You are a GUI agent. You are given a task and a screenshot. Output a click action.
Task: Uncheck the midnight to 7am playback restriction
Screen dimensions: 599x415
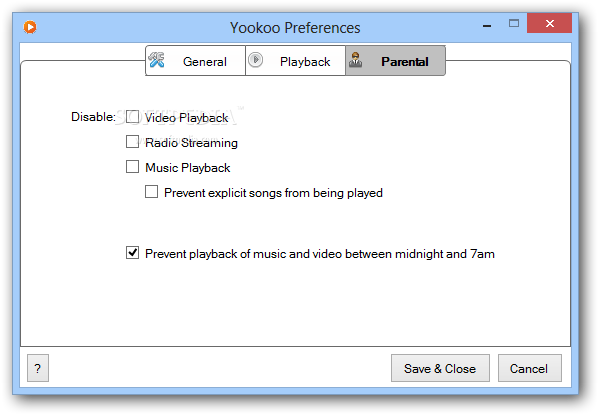(x=132, y=253)
